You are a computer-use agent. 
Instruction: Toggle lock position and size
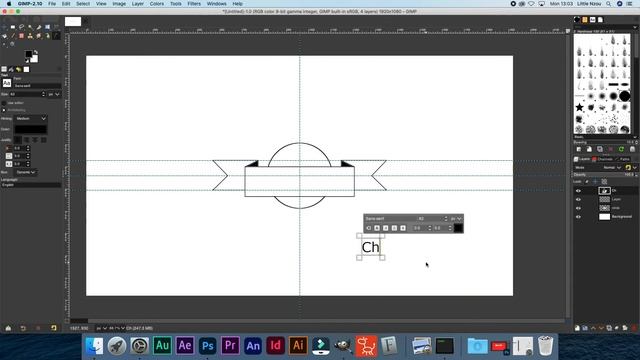pos(595,182)
